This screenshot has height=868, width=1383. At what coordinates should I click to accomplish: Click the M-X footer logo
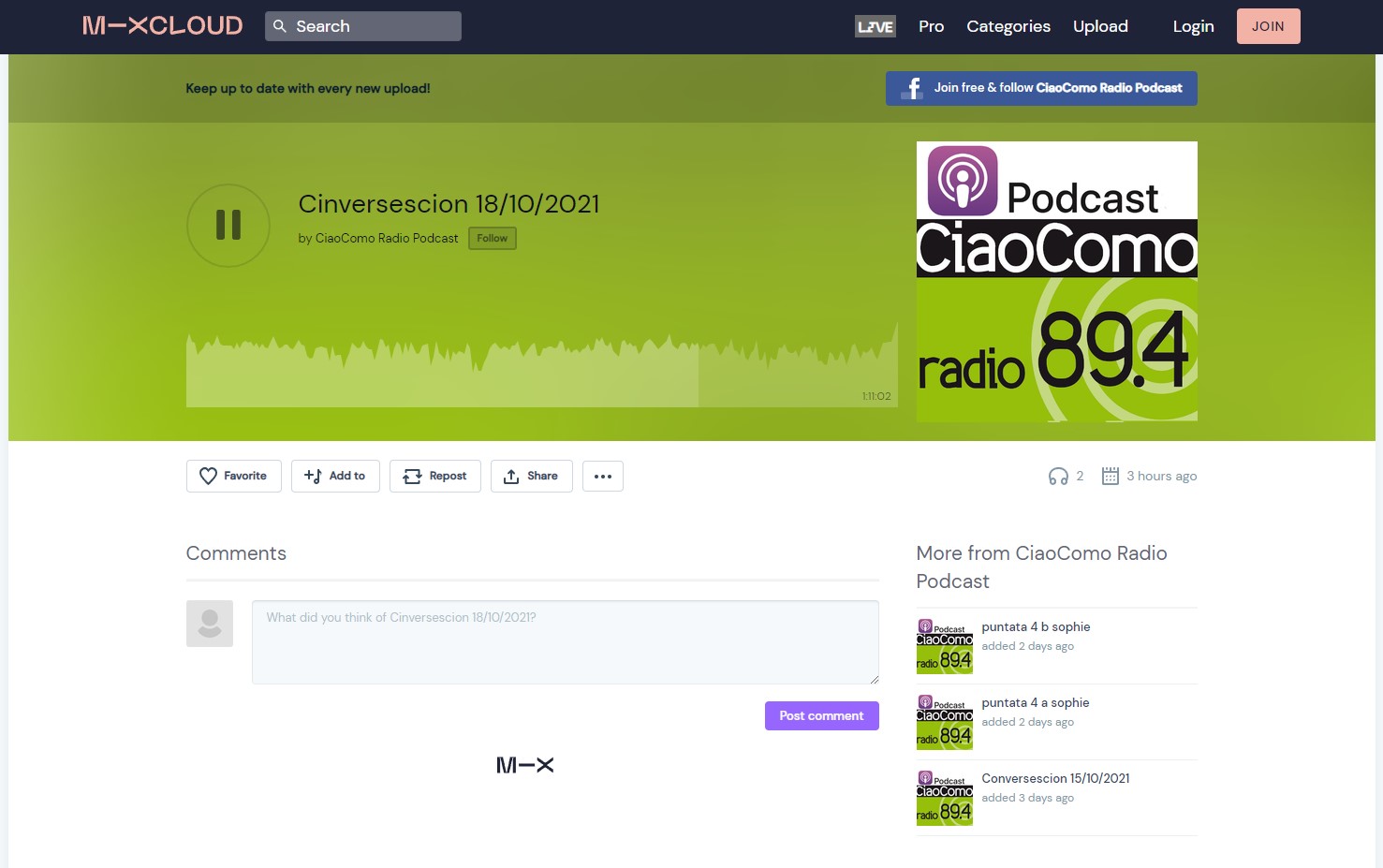[x=525, y=765]
